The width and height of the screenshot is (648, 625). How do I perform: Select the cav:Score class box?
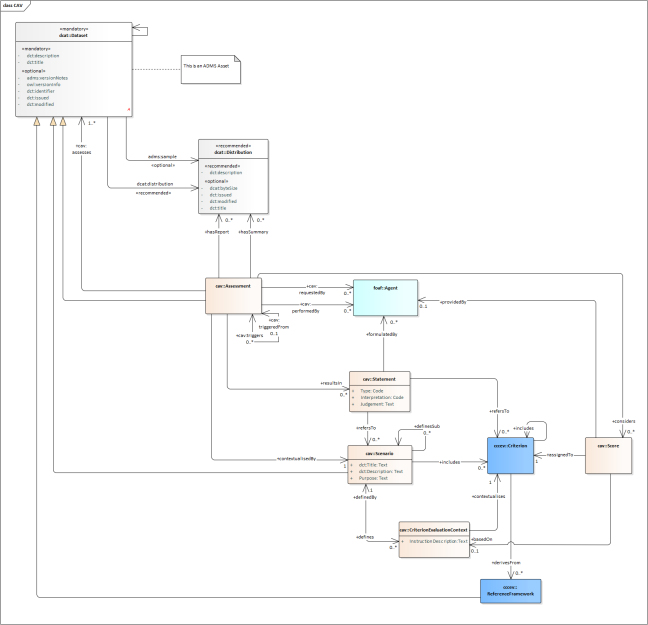(x=608, y=456)
